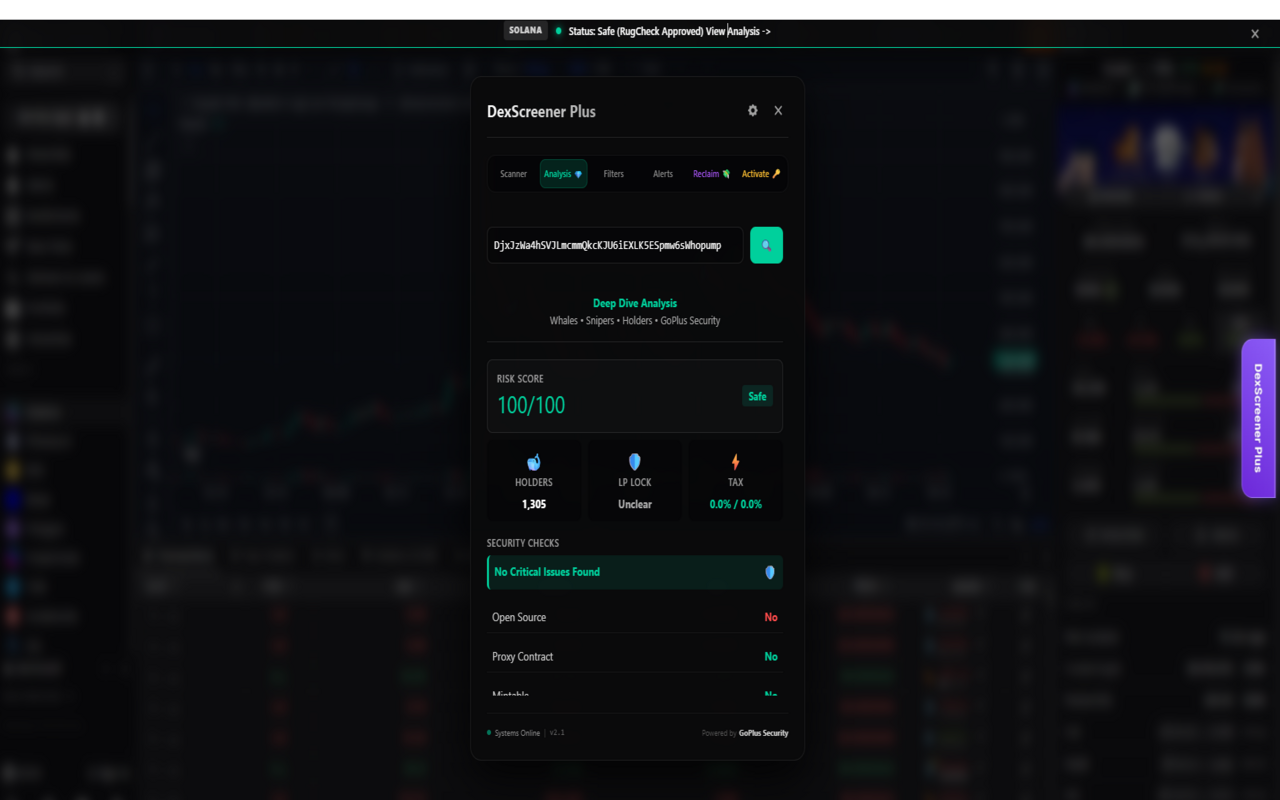Screen dimensions: 1280x800
Task: Click the holders count 1,305
Action: (534, 504)
